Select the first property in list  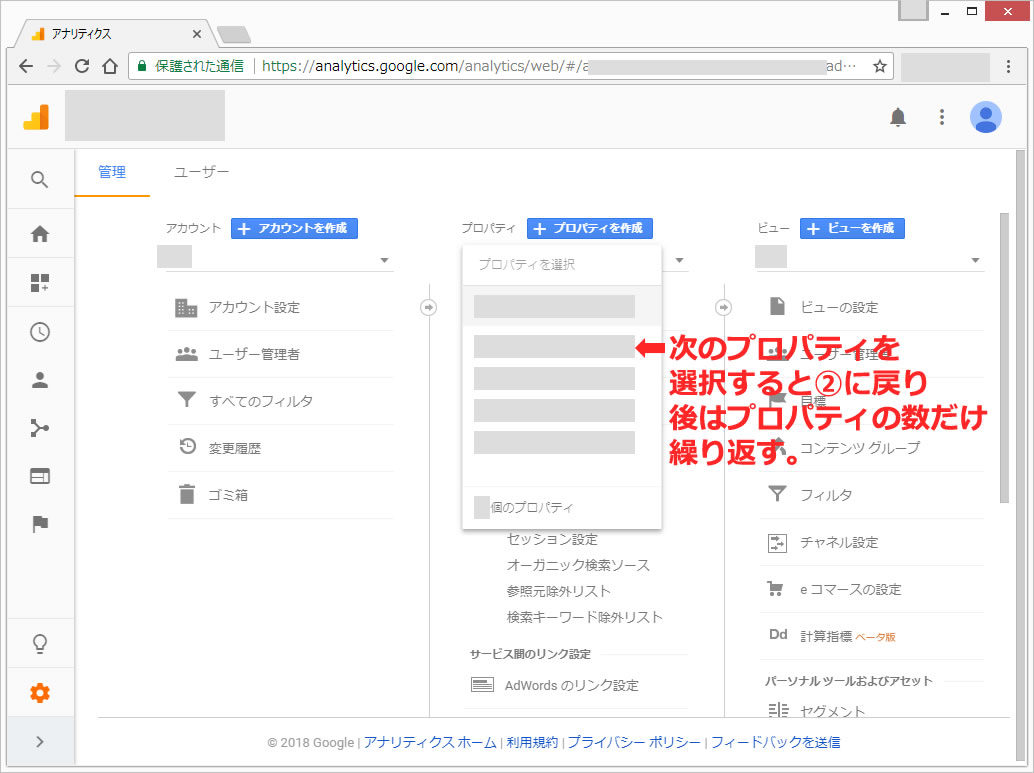coord(562,307)
